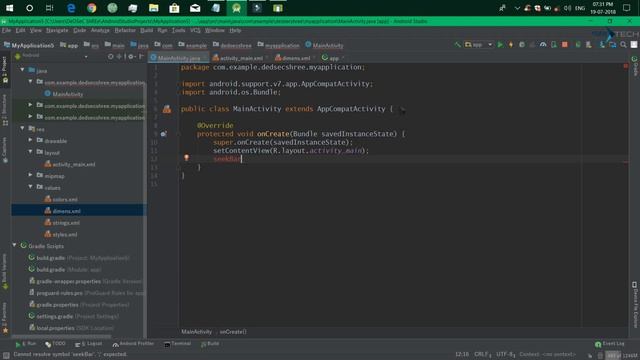Open the Event Log button
Image resolution: width=640 pixels, height=360 pixels.
pyautogui.click(x=610, y=344)
